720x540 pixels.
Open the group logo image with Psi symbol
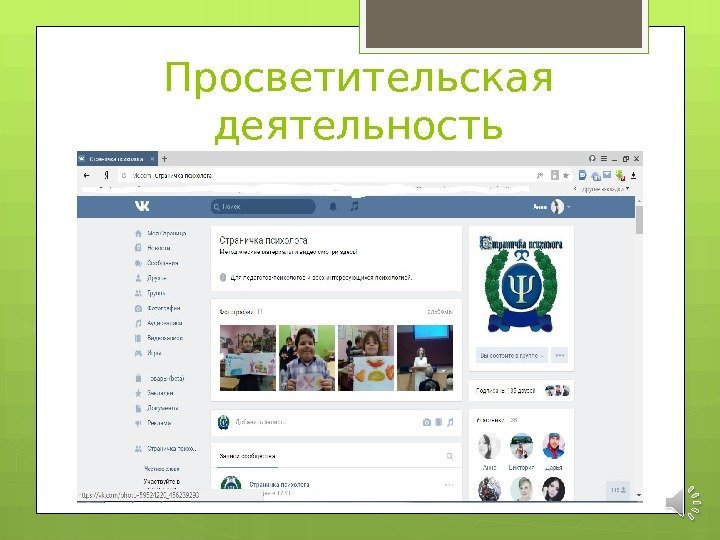[521, 284]
